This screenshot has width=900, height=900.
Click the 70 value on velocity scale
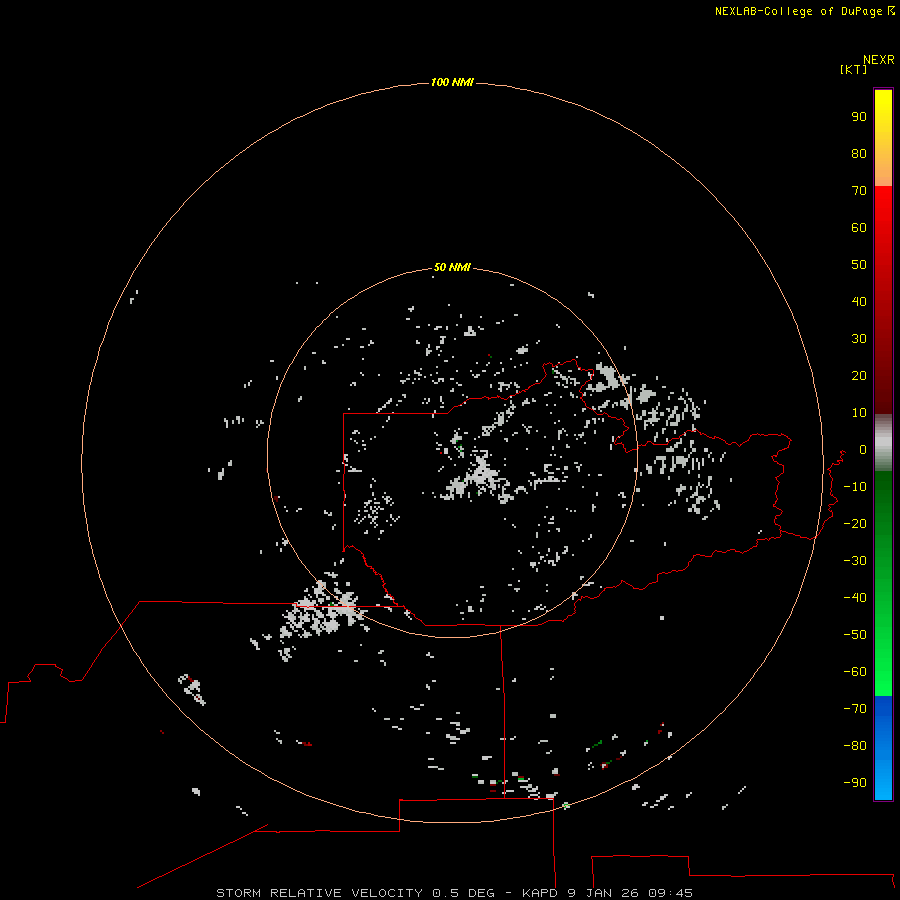click(x=859, y=191)
